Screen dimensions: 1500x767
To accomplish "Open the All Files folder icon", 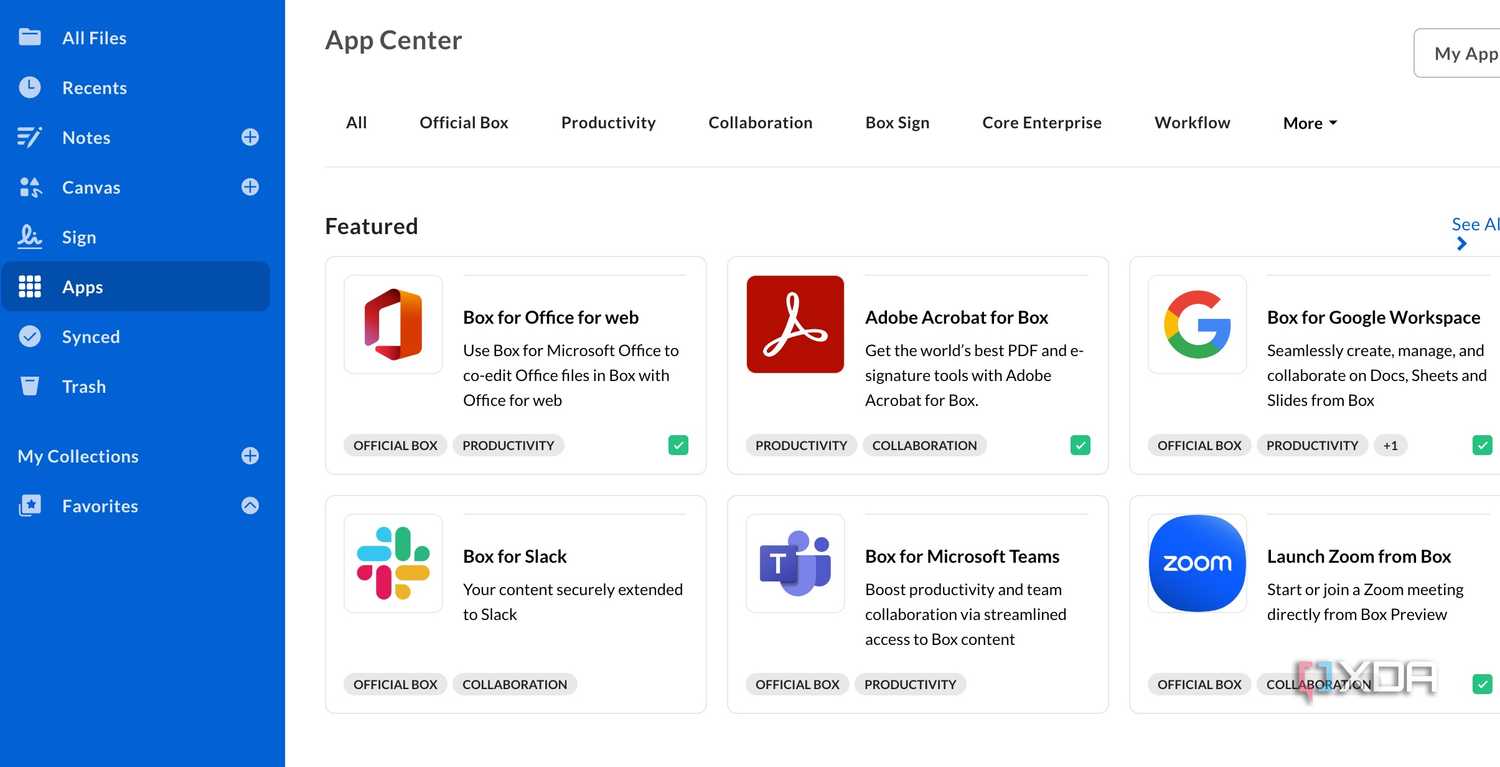I will 30,37.
